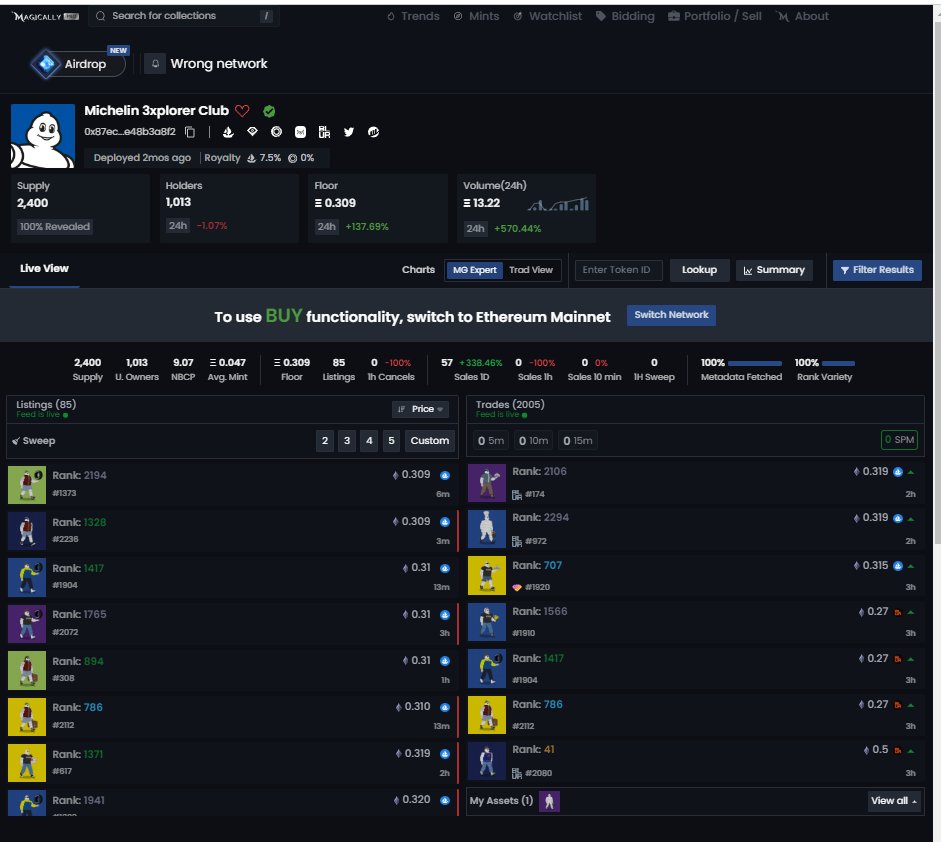Switch charts to Trad View
The width and height of the screenshot is (941, 842).
tap(531, 270)
